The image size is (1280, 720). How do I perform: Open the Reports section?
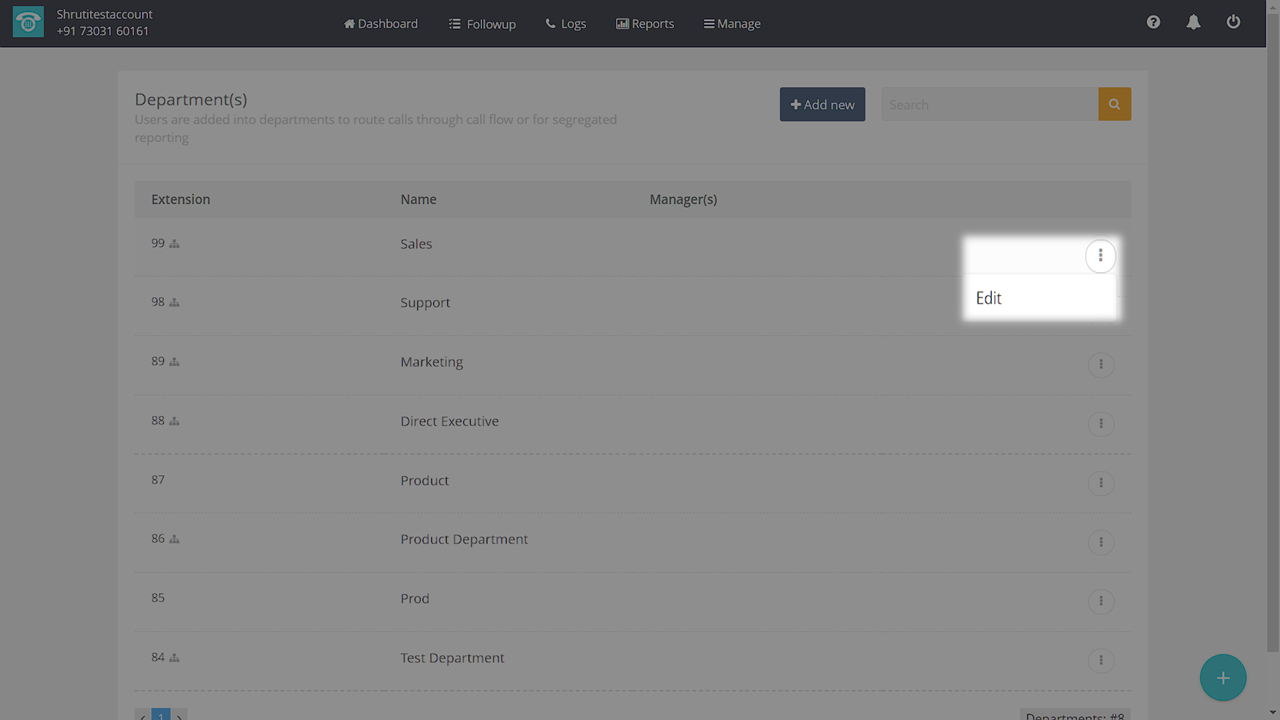tap(645, 23)
